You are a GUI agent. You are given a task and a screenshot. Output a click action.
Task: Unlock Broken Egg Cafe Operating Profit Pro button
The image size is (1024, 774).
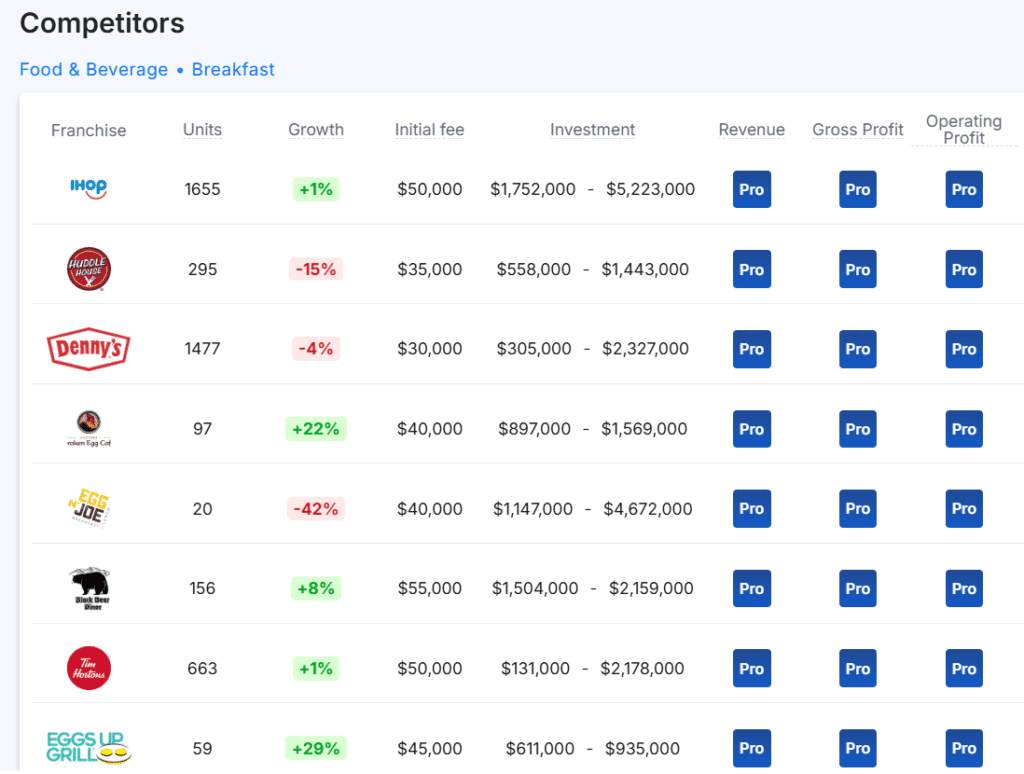(964, 429)
